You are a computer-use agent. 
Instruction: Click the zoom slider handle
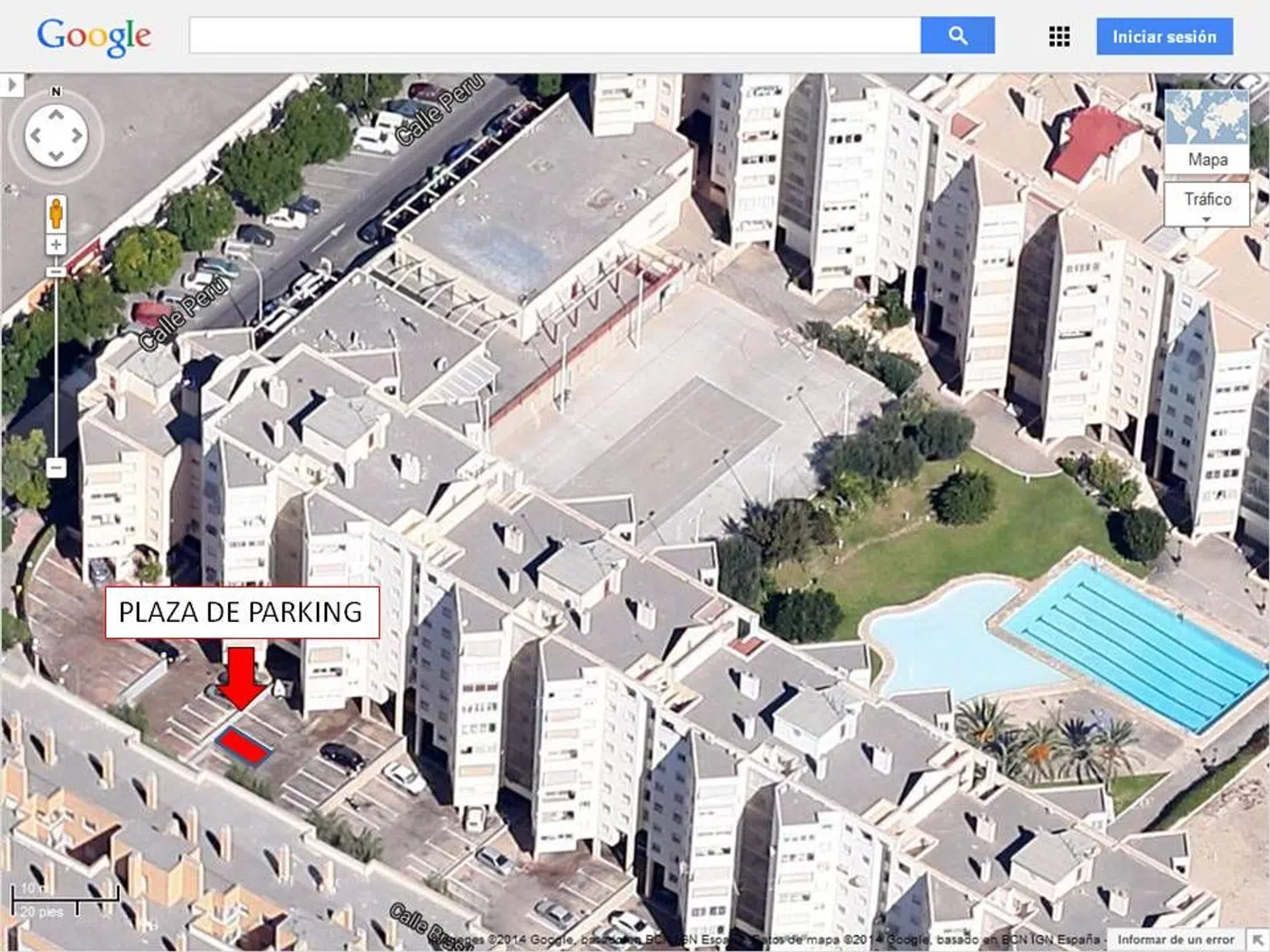tap(56, 272)
